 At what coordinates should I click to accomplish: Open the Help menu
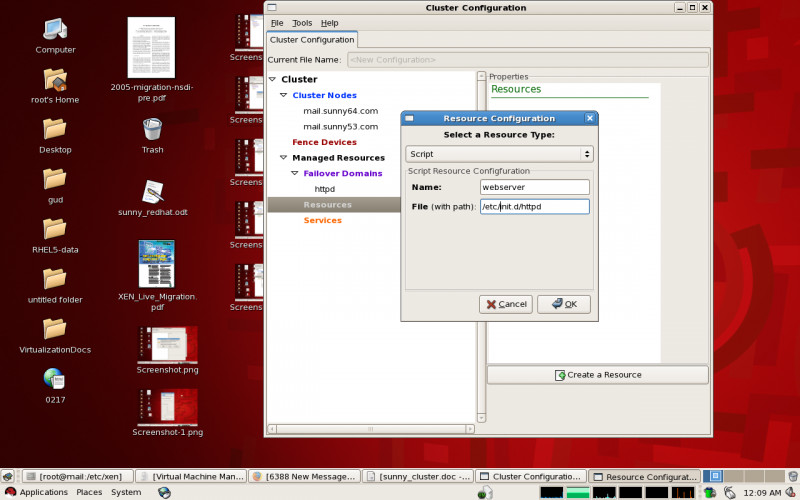click(330, 23)
